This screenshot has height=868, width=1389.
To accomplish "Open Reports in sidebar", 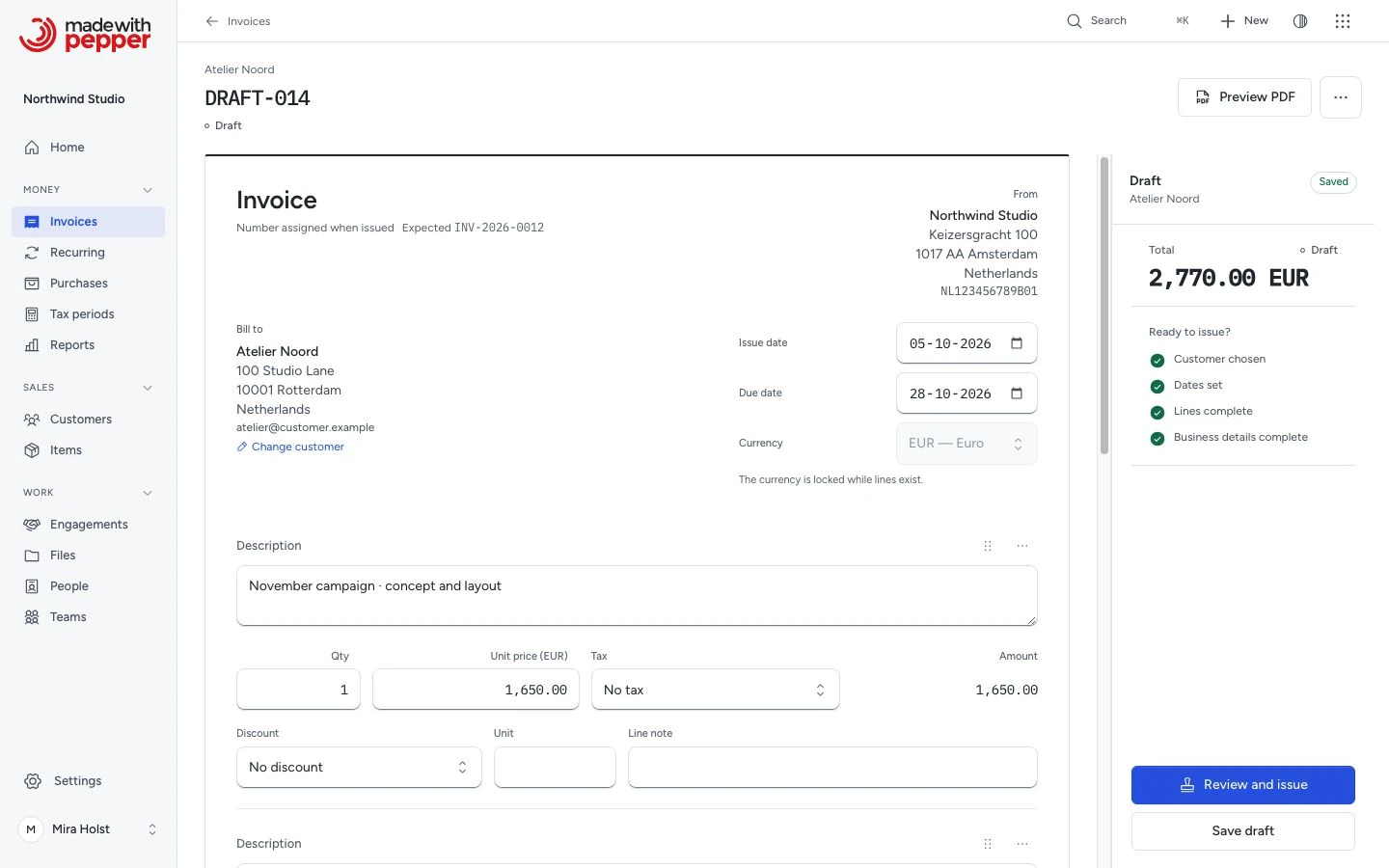I will coord(89,345).
